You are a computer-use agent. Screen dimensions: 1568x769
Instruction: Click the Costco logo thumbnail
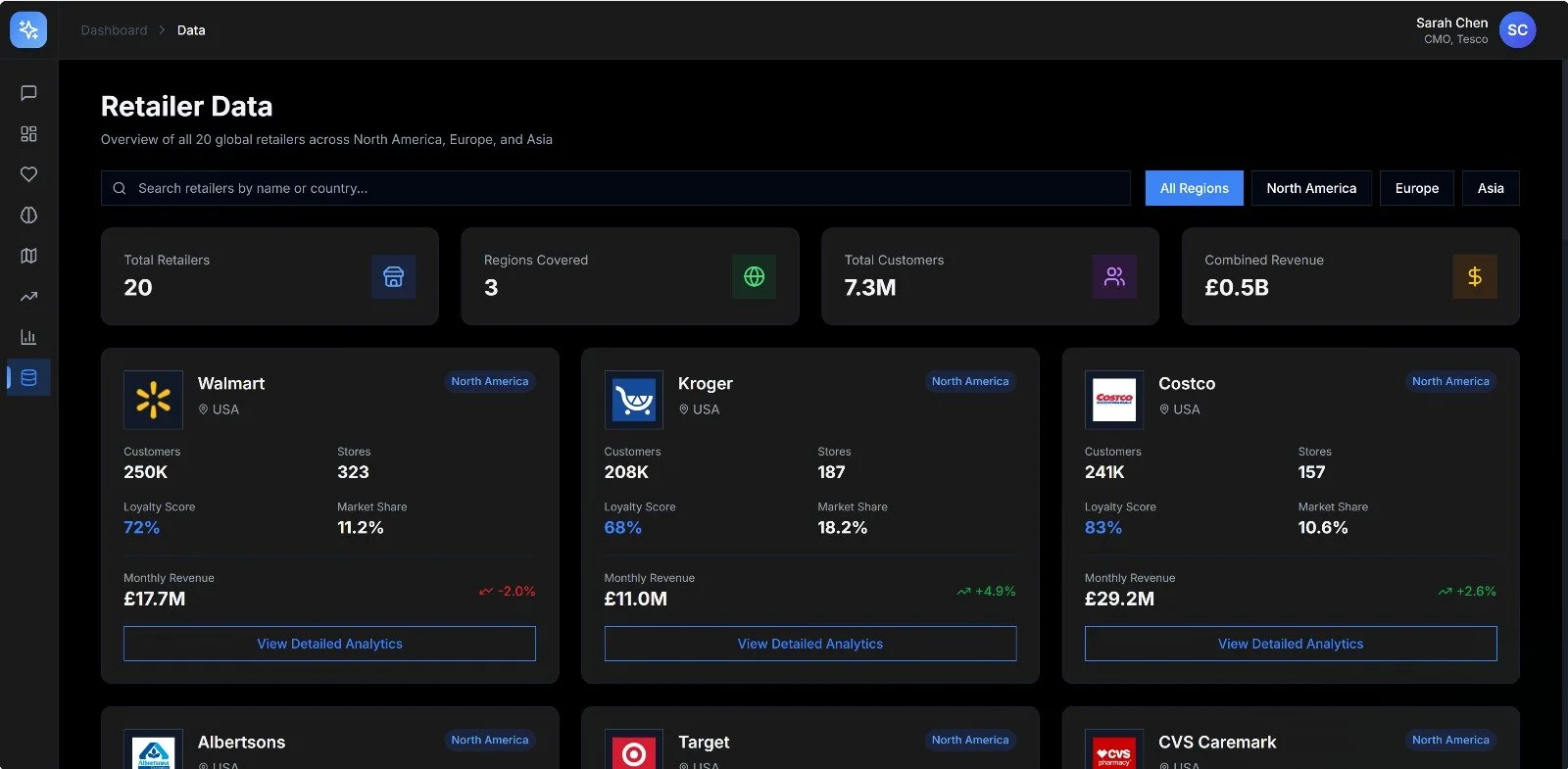pyautogui.click(x=1114, y=400)
